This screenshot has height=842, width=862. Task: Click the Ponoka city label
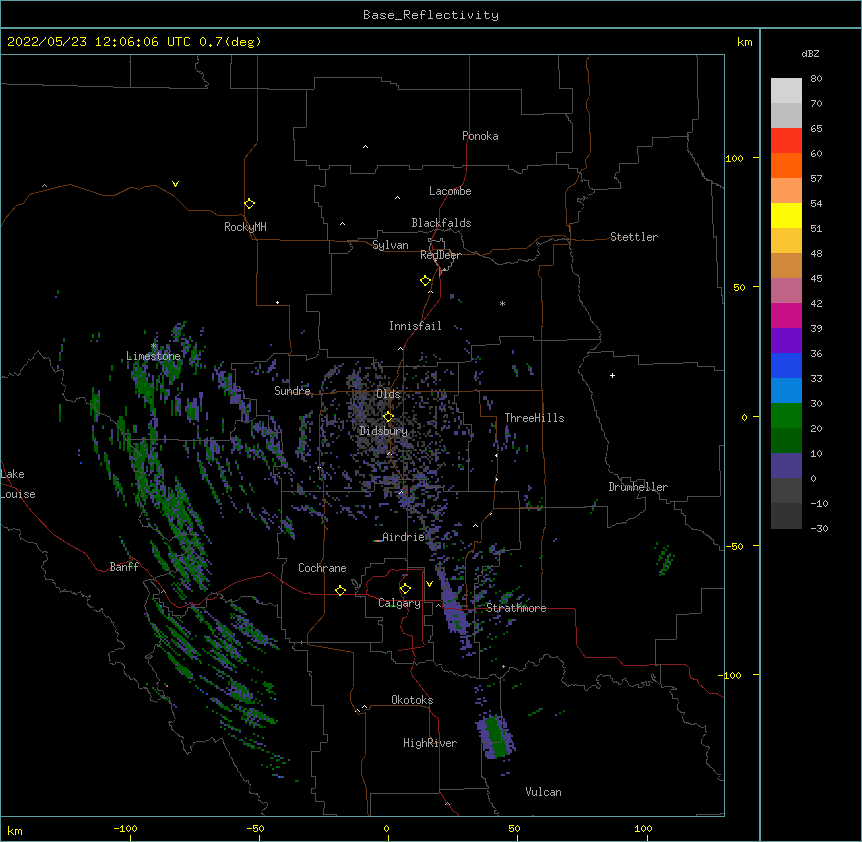[x=480, y=136]
